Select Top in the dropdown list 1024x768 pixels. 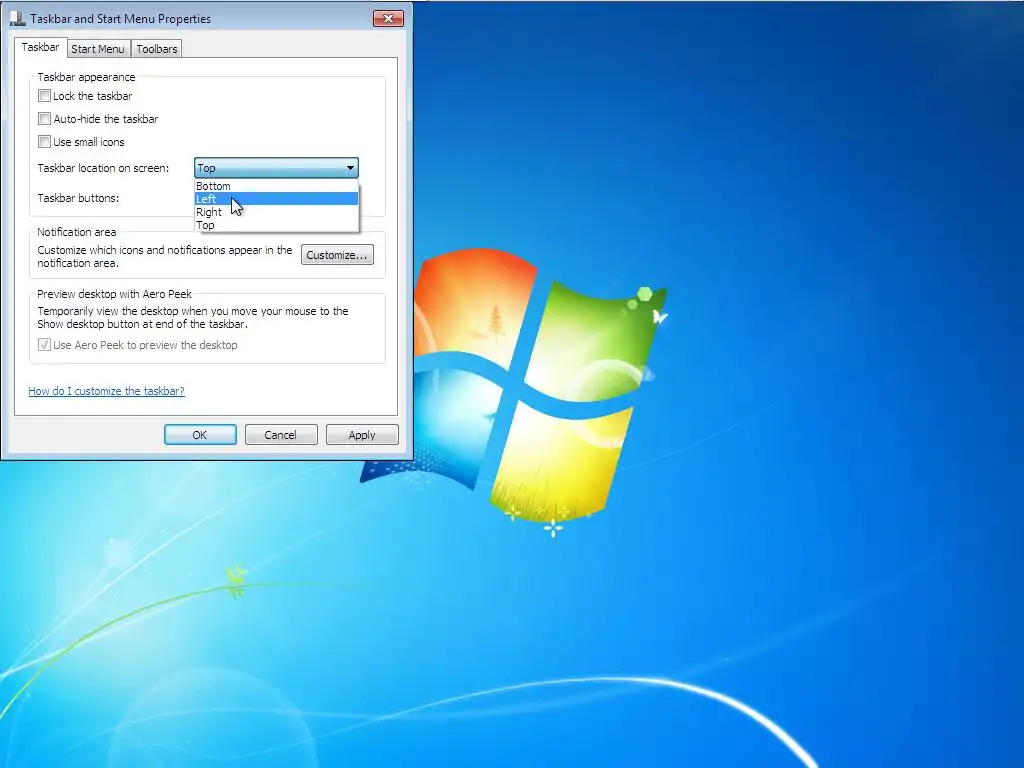coord(277,225)
